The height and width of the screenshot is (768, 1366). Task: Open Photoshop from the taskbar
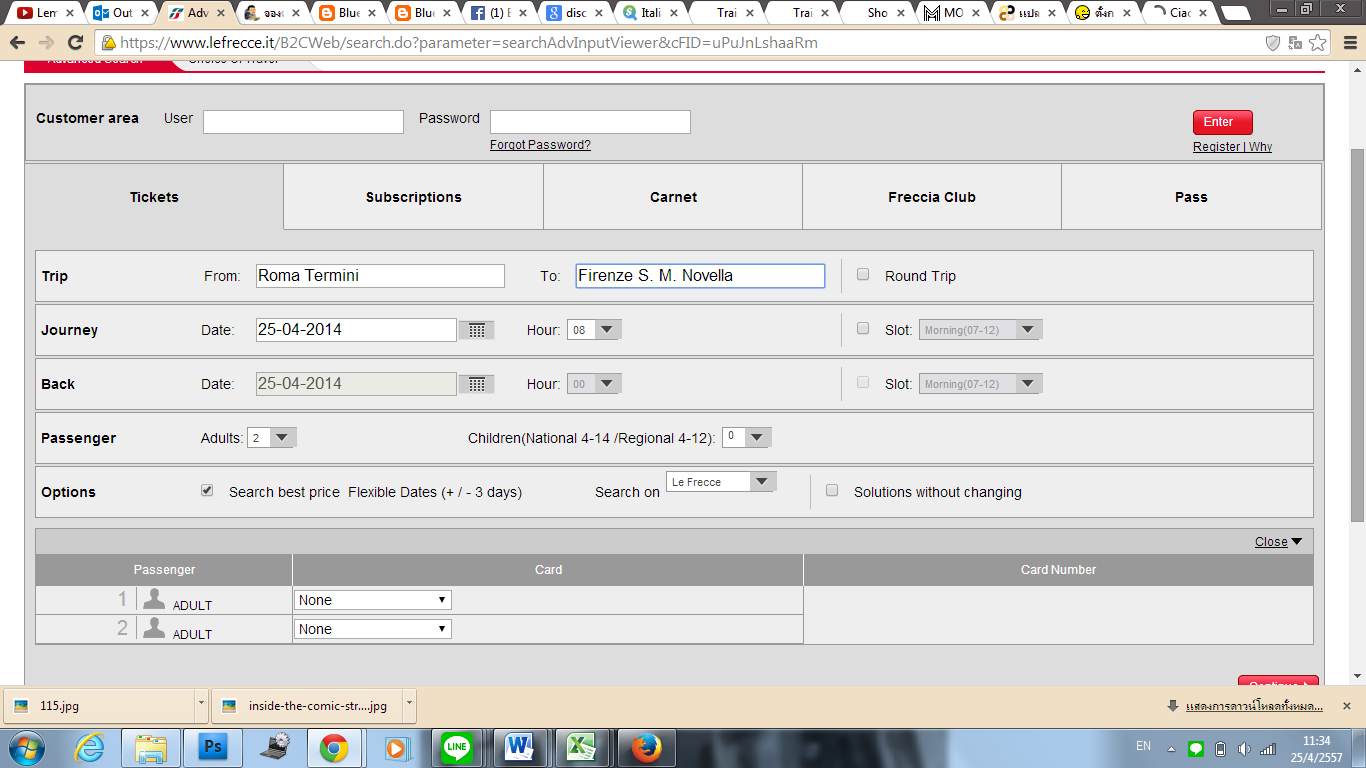coord(213,747)
